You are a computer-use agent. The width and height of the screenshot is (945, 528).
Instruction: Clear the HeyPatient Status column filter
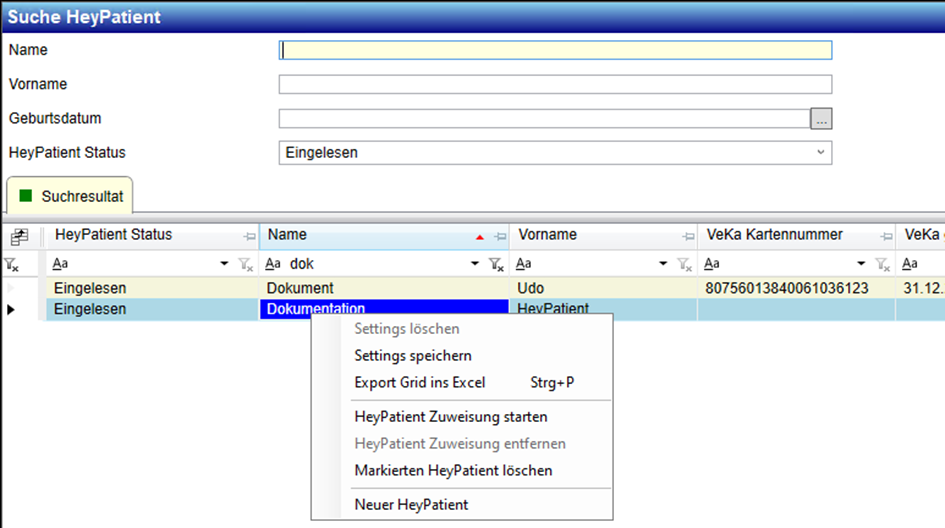245,264
